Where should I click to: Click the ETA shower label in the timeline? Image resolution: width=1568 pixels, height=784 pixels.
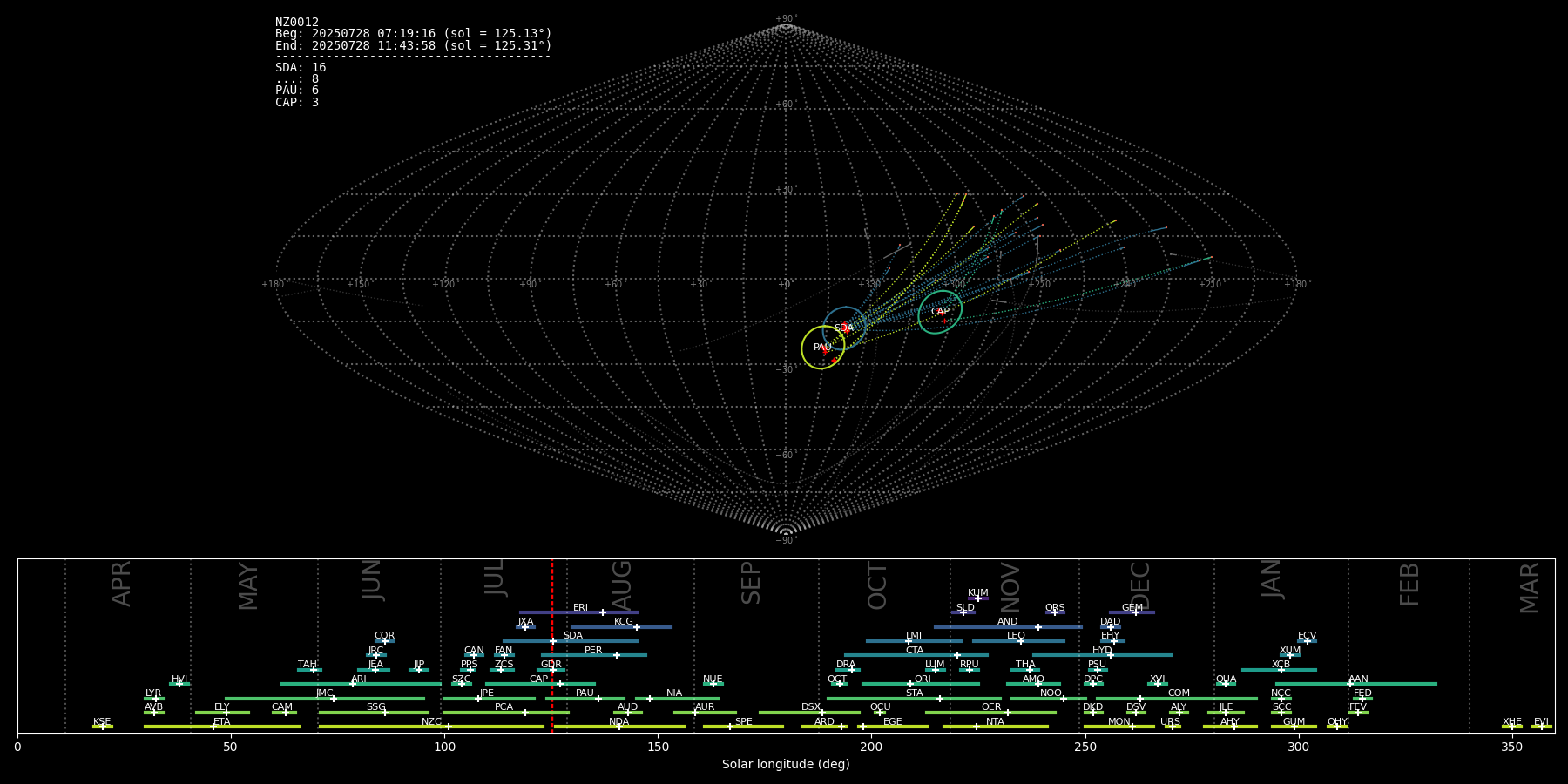222,722
